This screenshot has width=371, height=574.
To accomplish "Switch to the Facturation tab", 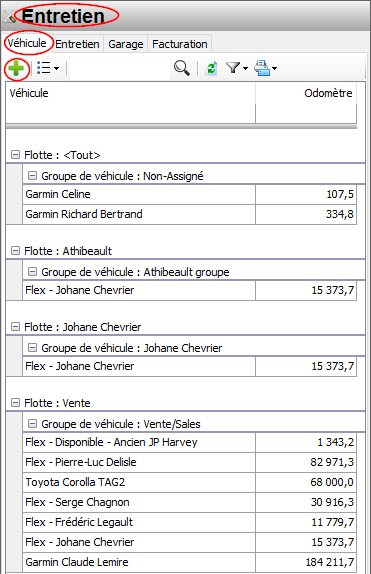I will [x=179, y=44].
